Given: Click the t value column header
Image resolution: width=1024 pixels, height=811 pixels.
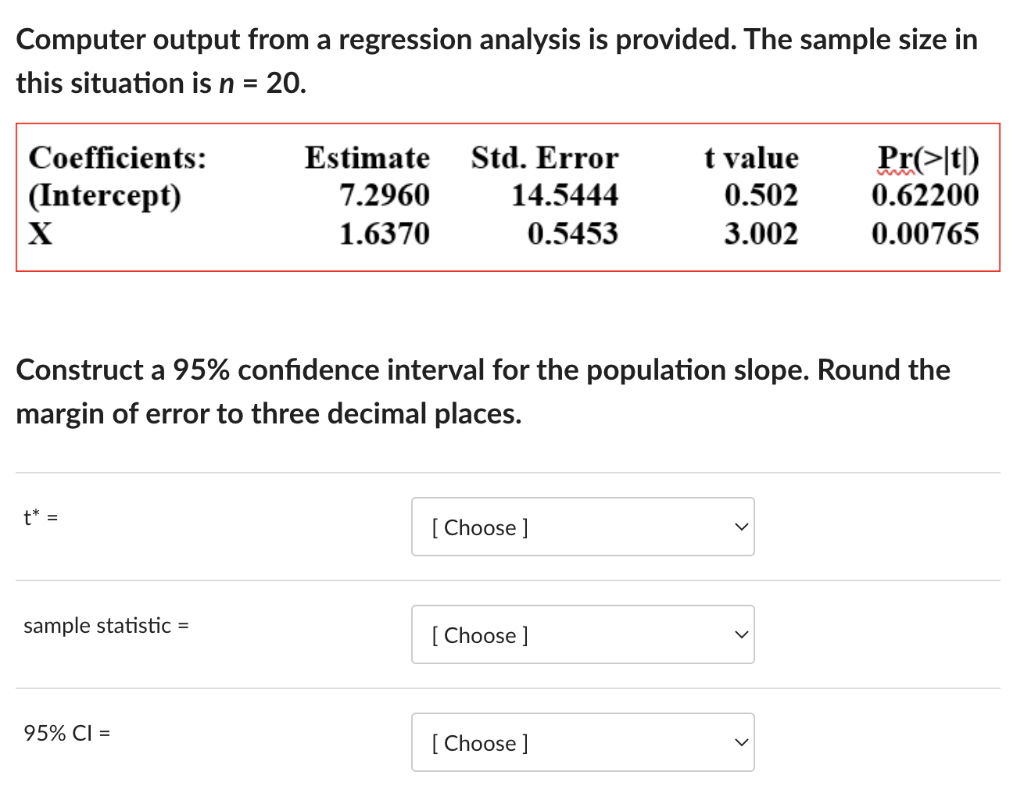Looking at the screenshot, I should click(751, 158).
